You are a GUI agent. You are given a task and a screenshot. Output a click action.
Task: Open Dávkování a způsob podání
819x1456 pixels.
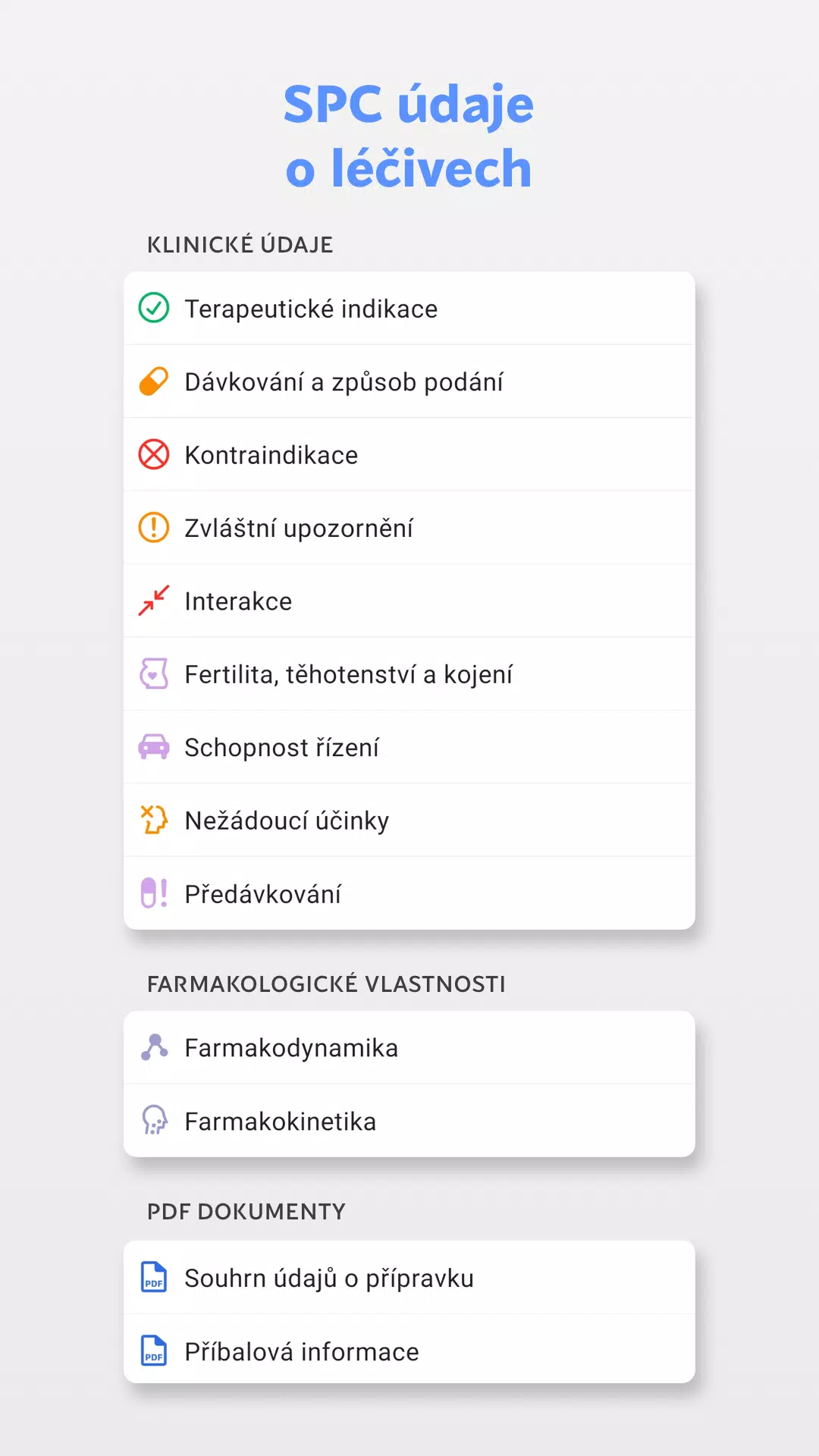tap(409, 381)
